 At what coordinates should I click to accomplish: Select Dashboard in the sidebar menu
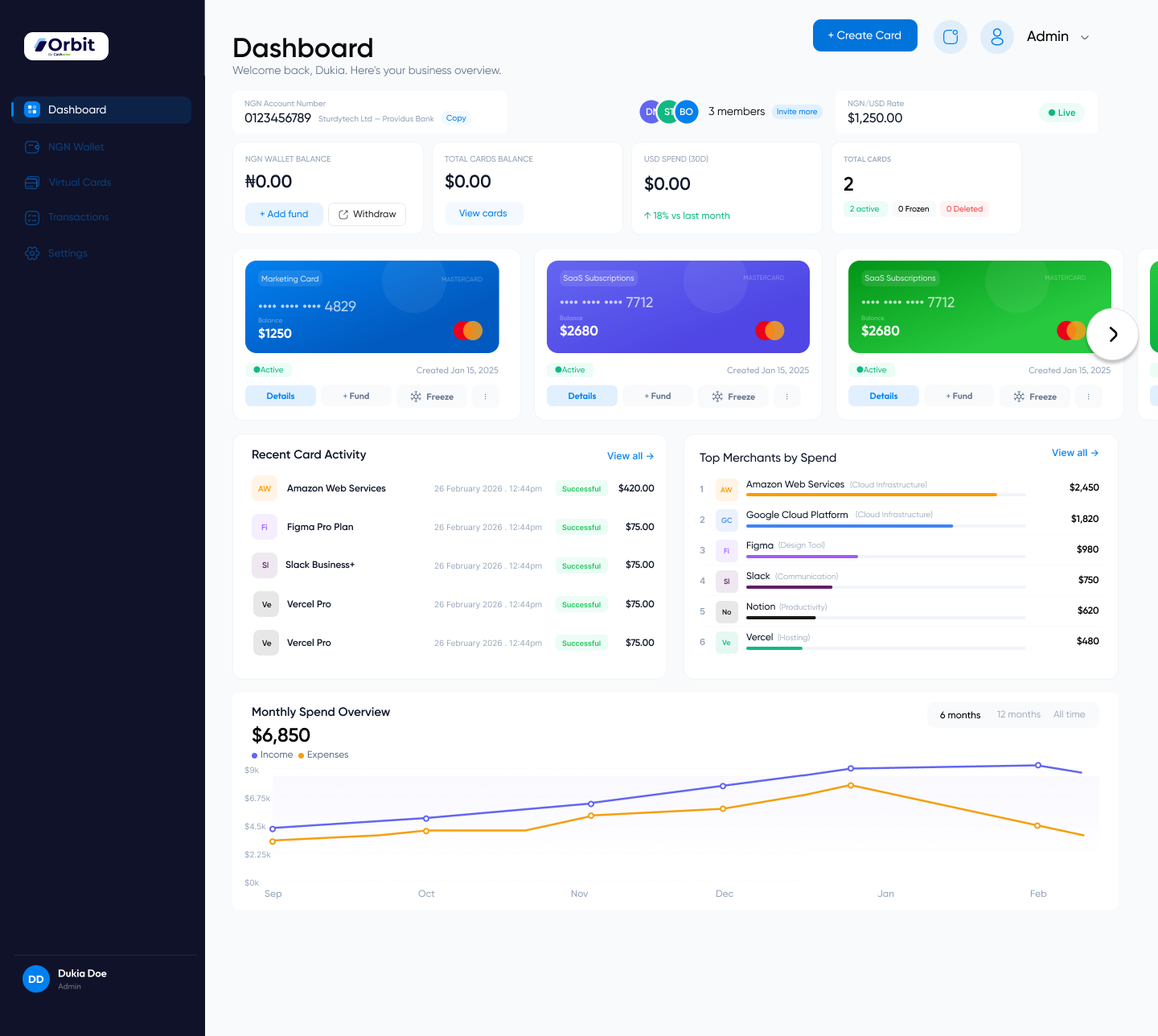[x=101, y=110]
